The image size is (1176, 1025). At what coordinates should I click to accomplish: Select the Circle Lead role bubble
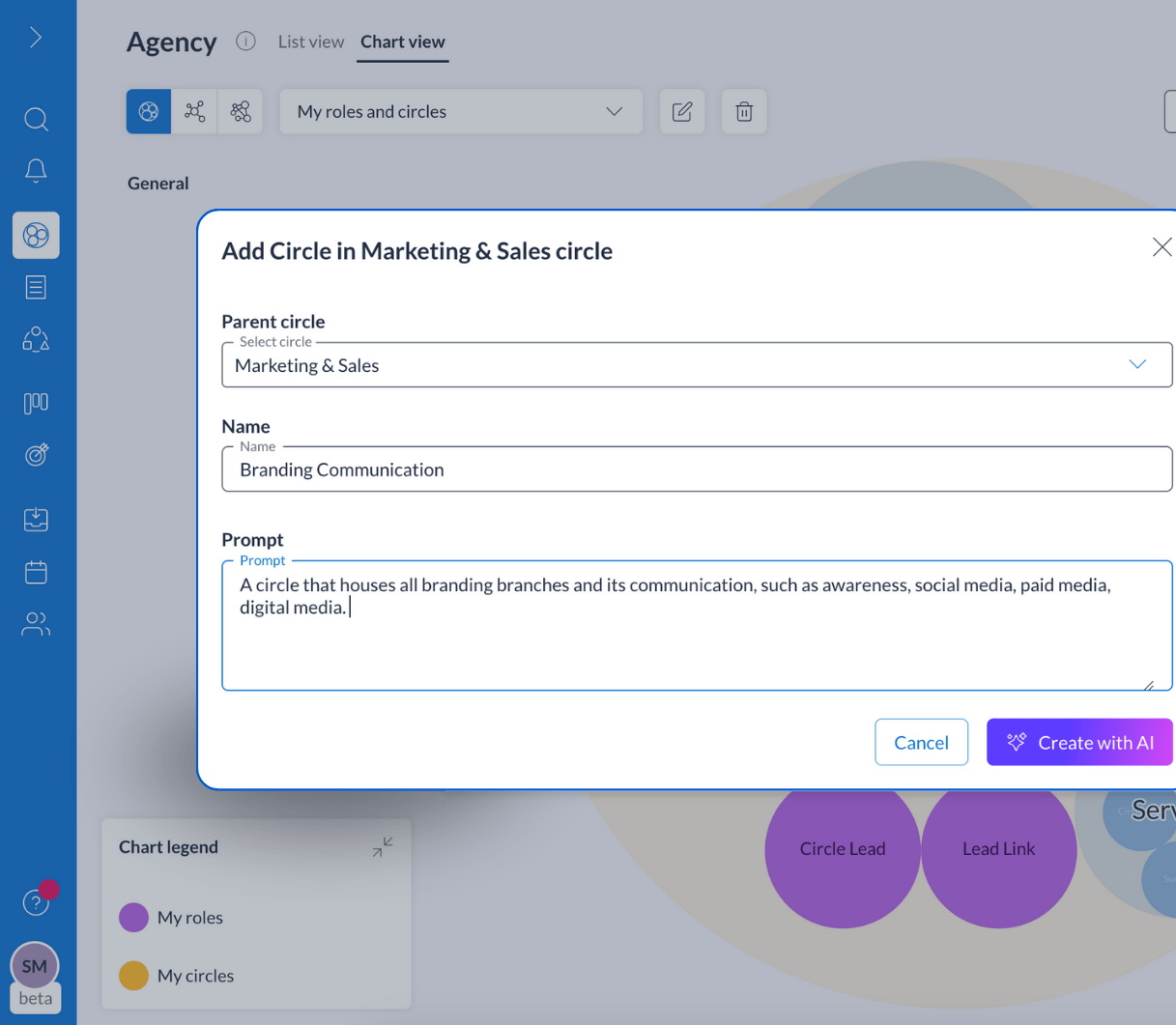pyautogui.click(x=843, y=850)
